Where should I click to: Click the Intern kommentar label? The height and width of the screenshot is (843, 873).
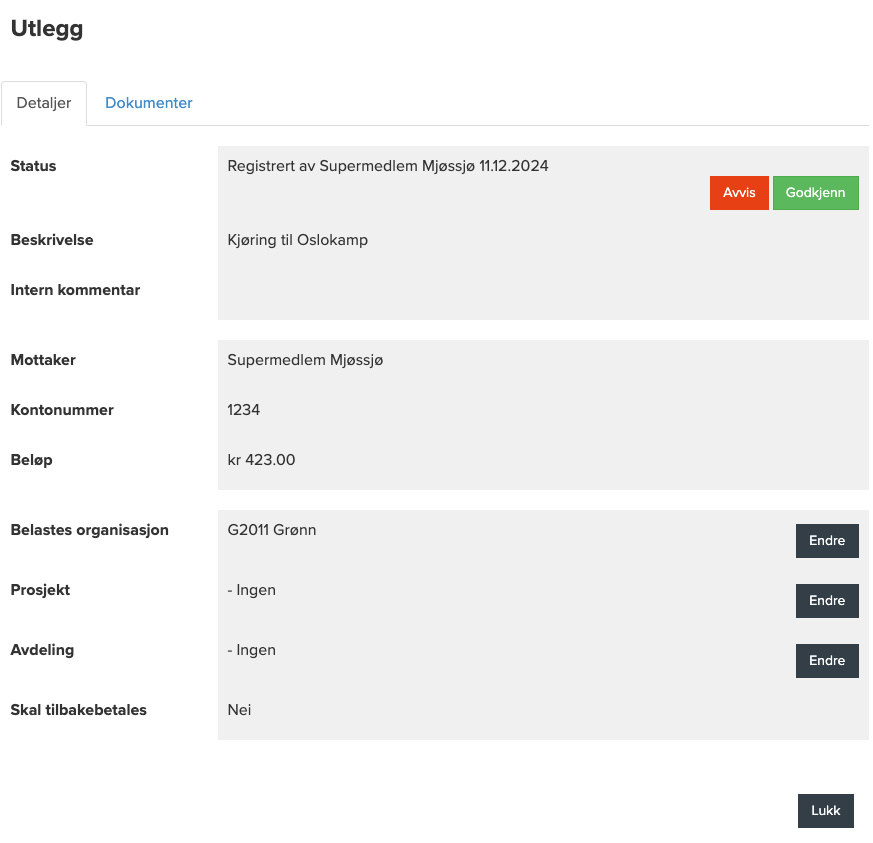pos(75,290)
